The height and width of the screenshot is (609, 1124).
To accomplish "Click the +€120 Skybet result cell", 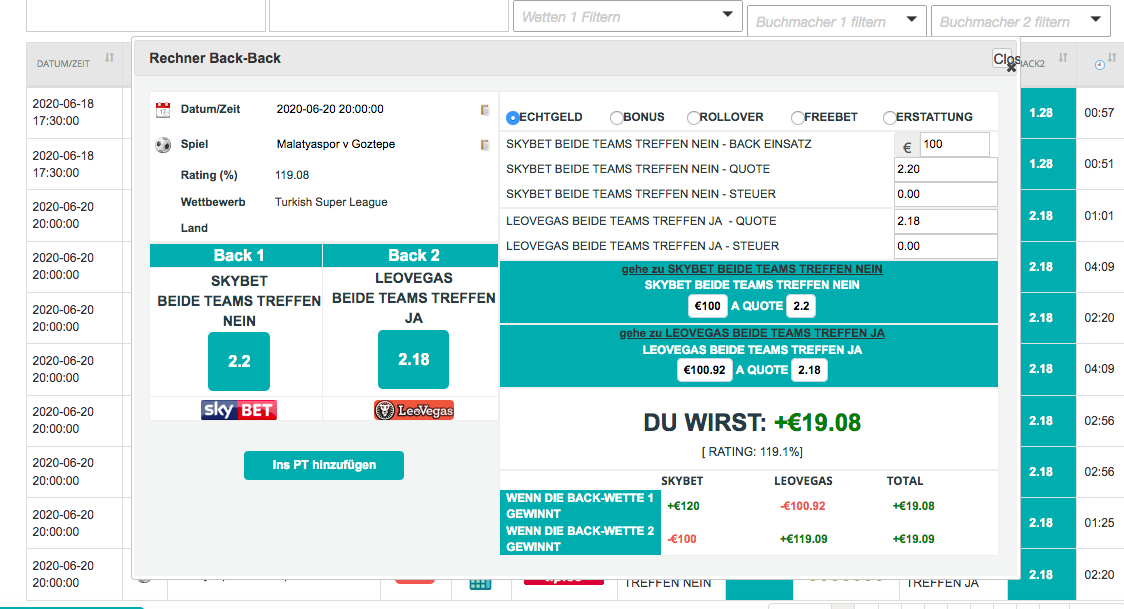I will pos(683,506).
